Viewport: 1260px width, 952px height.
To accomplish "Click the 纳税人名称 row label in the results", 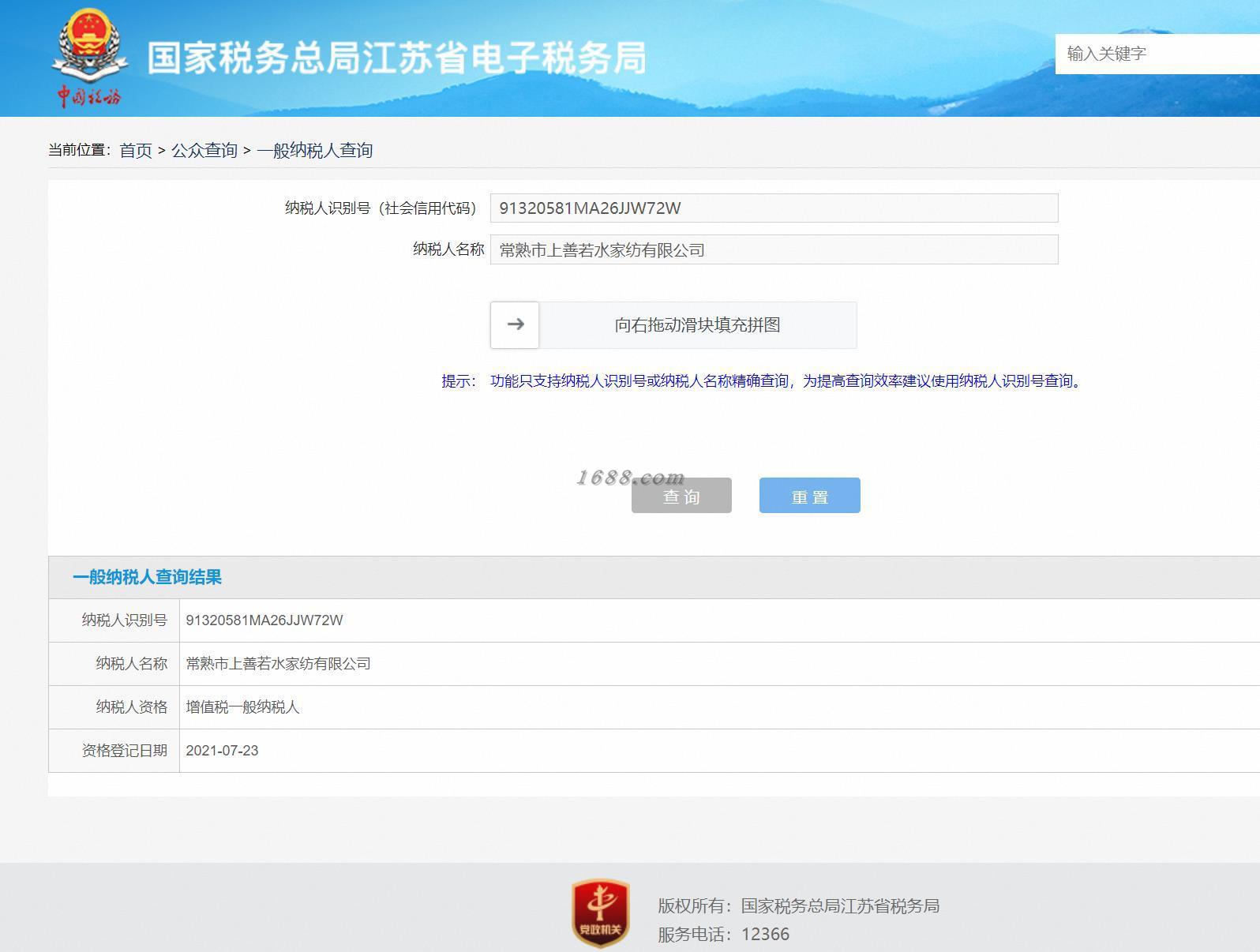I will (132, 664).
